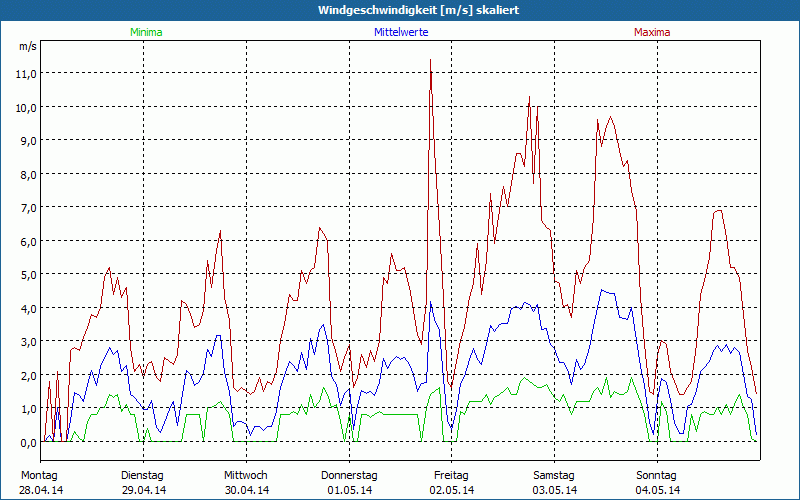Select the blue 'Mittelwerte' legend label

coord(401,32)
